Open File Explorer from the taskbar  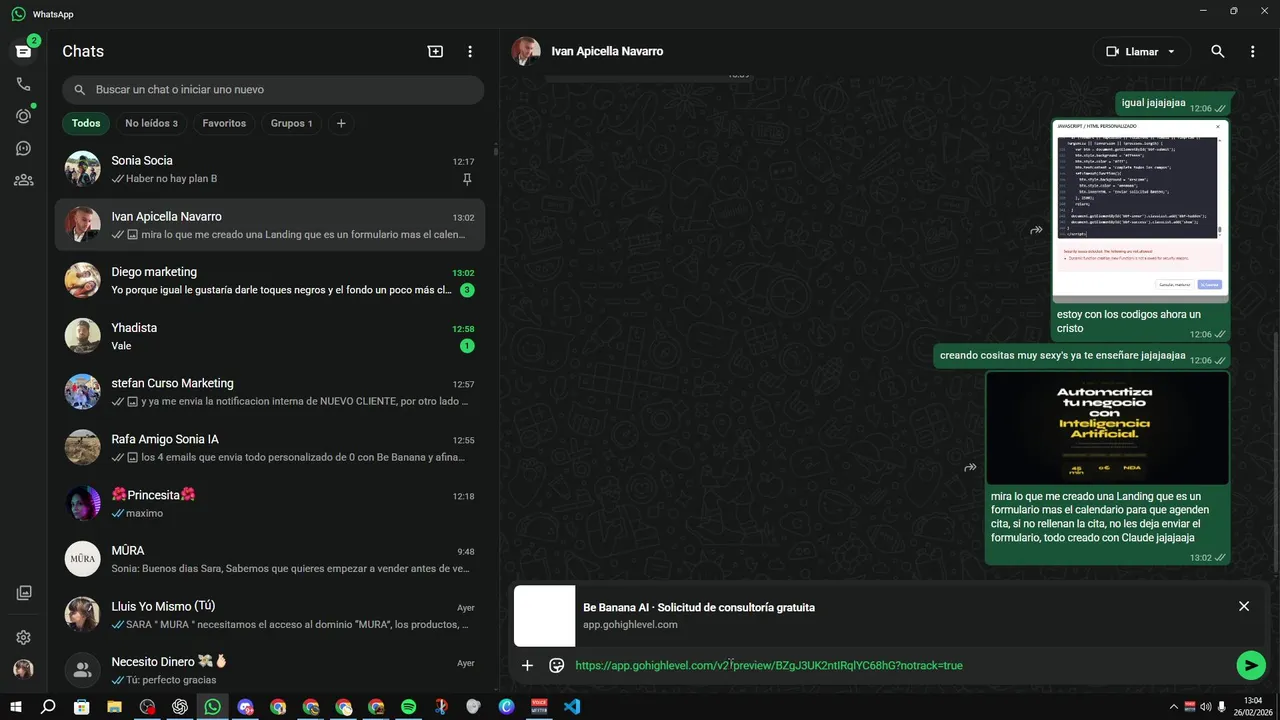[114, 706]
